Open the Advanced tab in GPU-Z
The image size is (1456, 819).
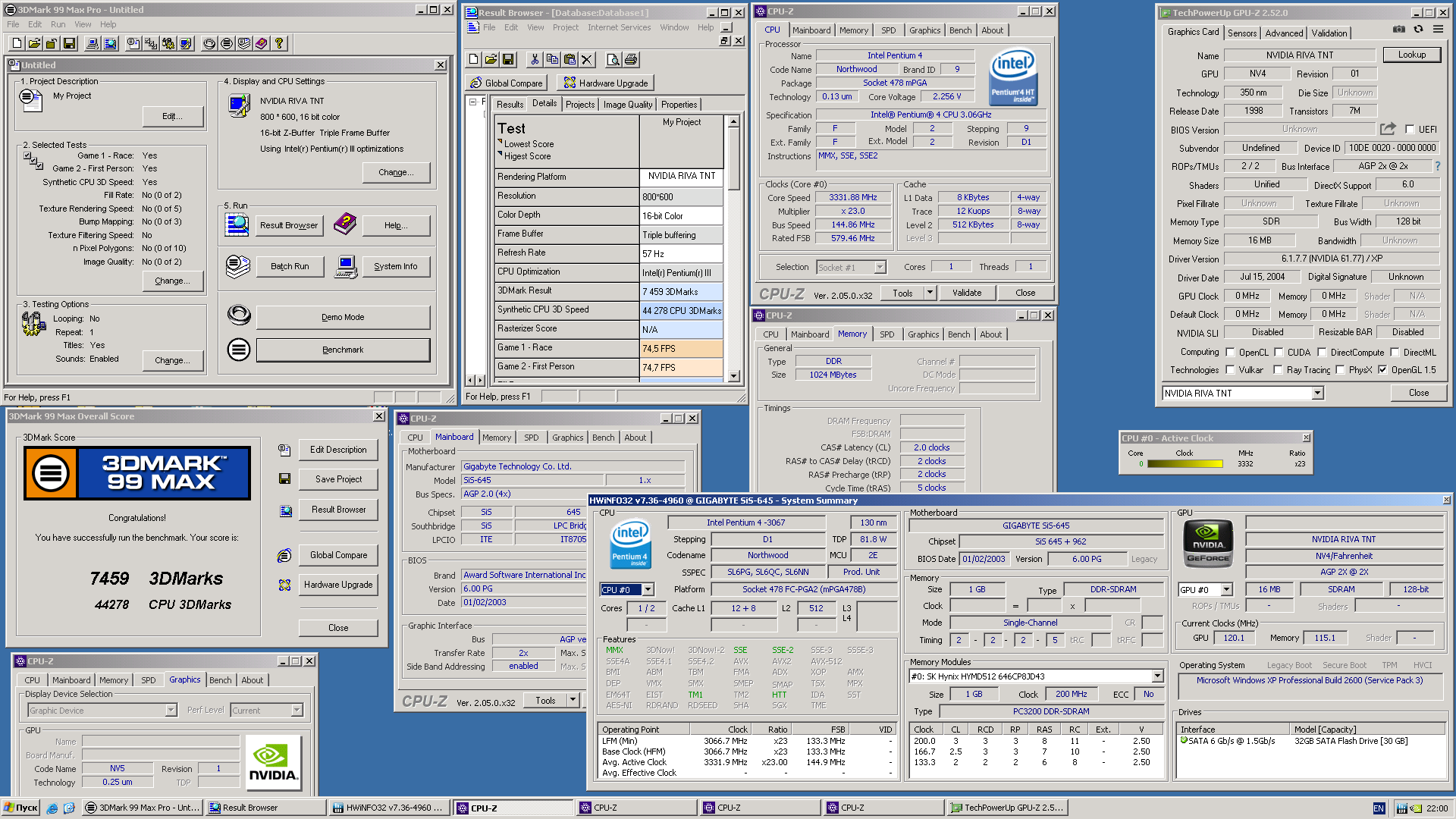pos(1284,33)
